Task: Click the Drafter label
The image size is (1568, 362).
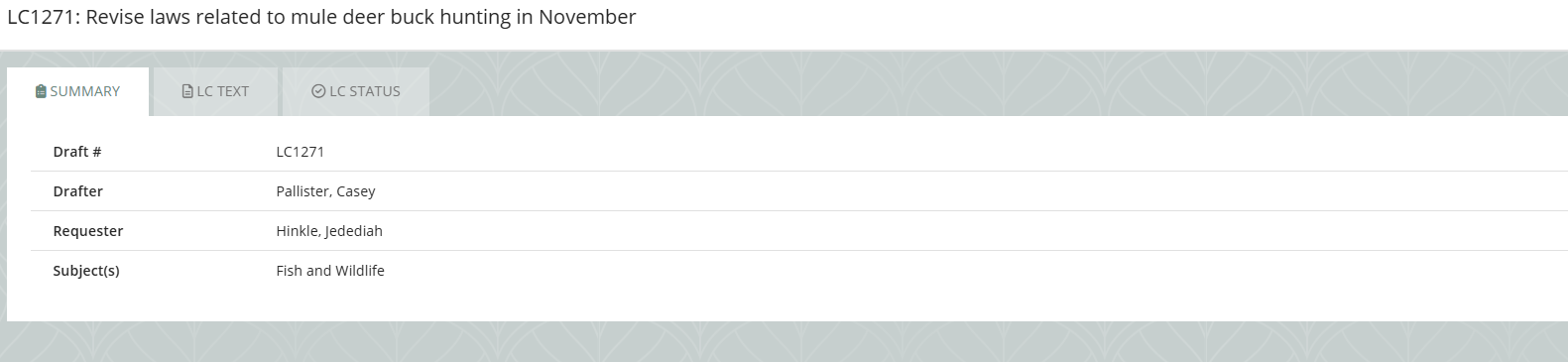Action: (x=78, y=191)
